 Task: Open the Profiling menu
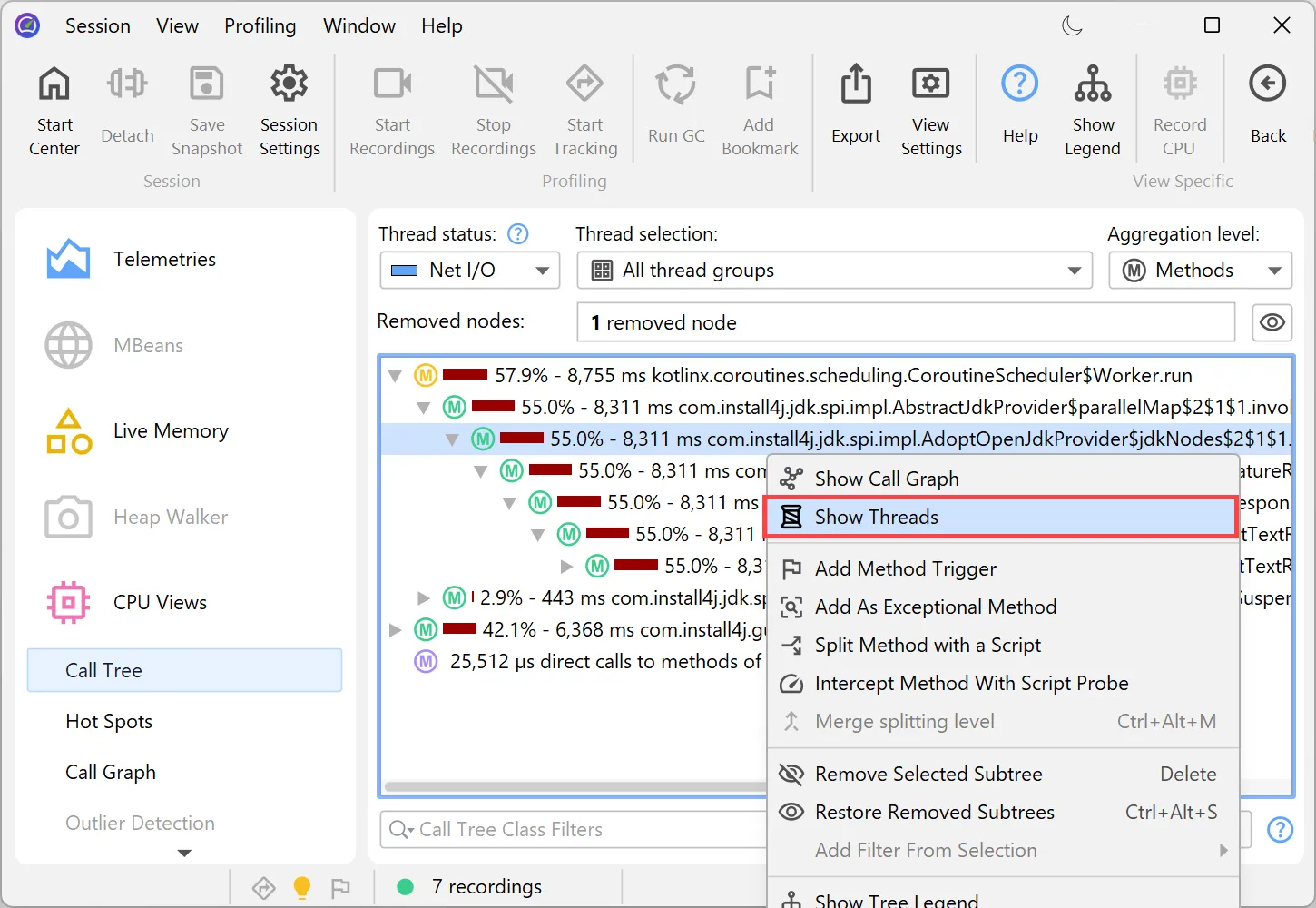point(260,25)
